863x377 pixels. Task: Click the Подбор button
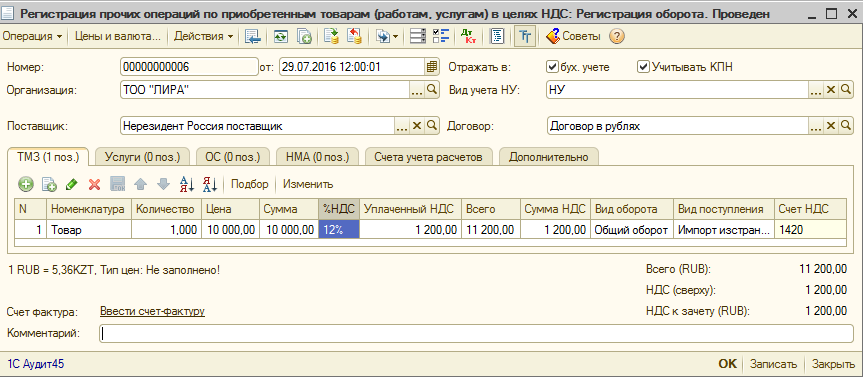(x=249, y=184)
